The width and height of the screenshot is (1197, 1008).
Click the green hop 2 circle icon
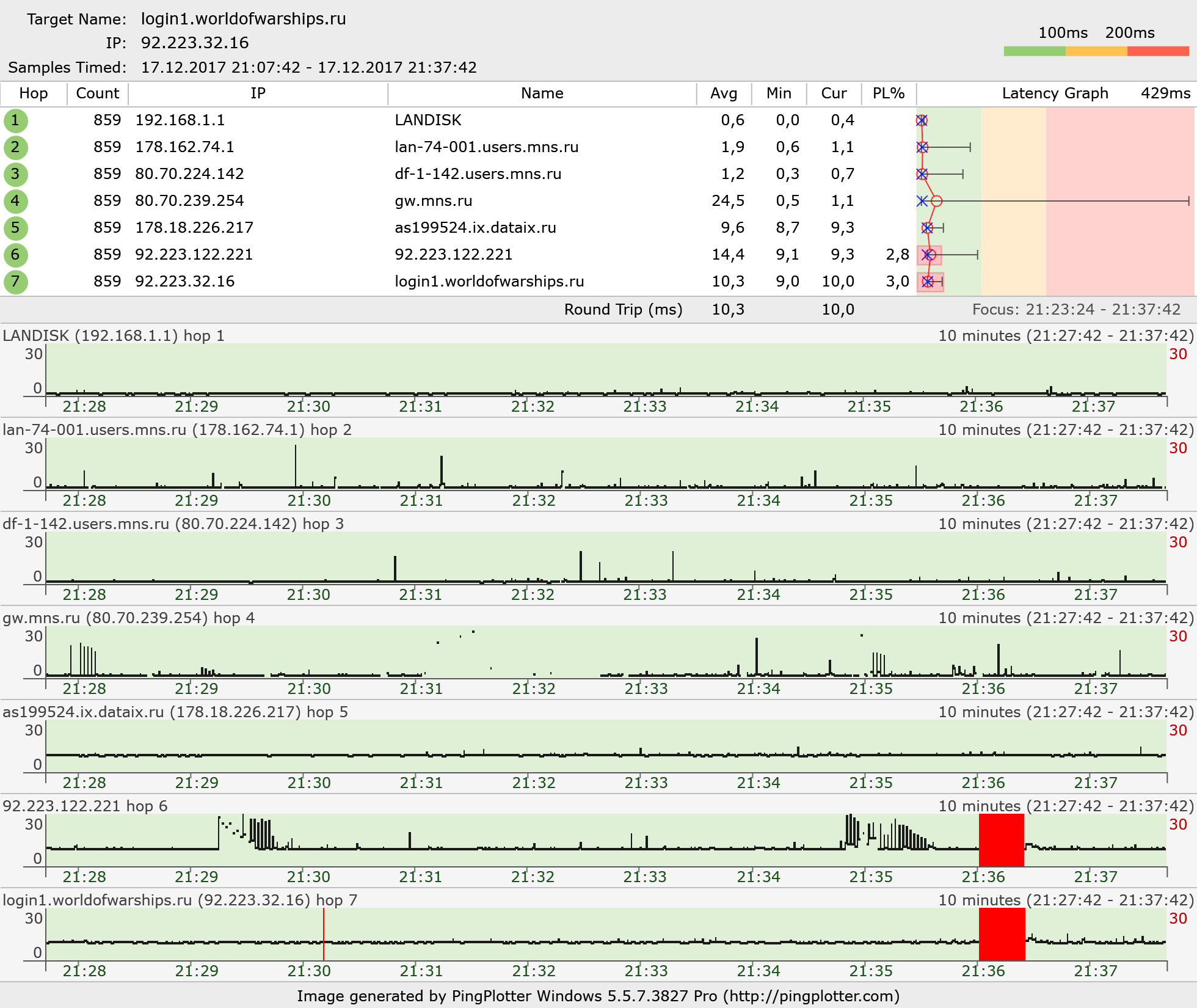coord(15,147)
